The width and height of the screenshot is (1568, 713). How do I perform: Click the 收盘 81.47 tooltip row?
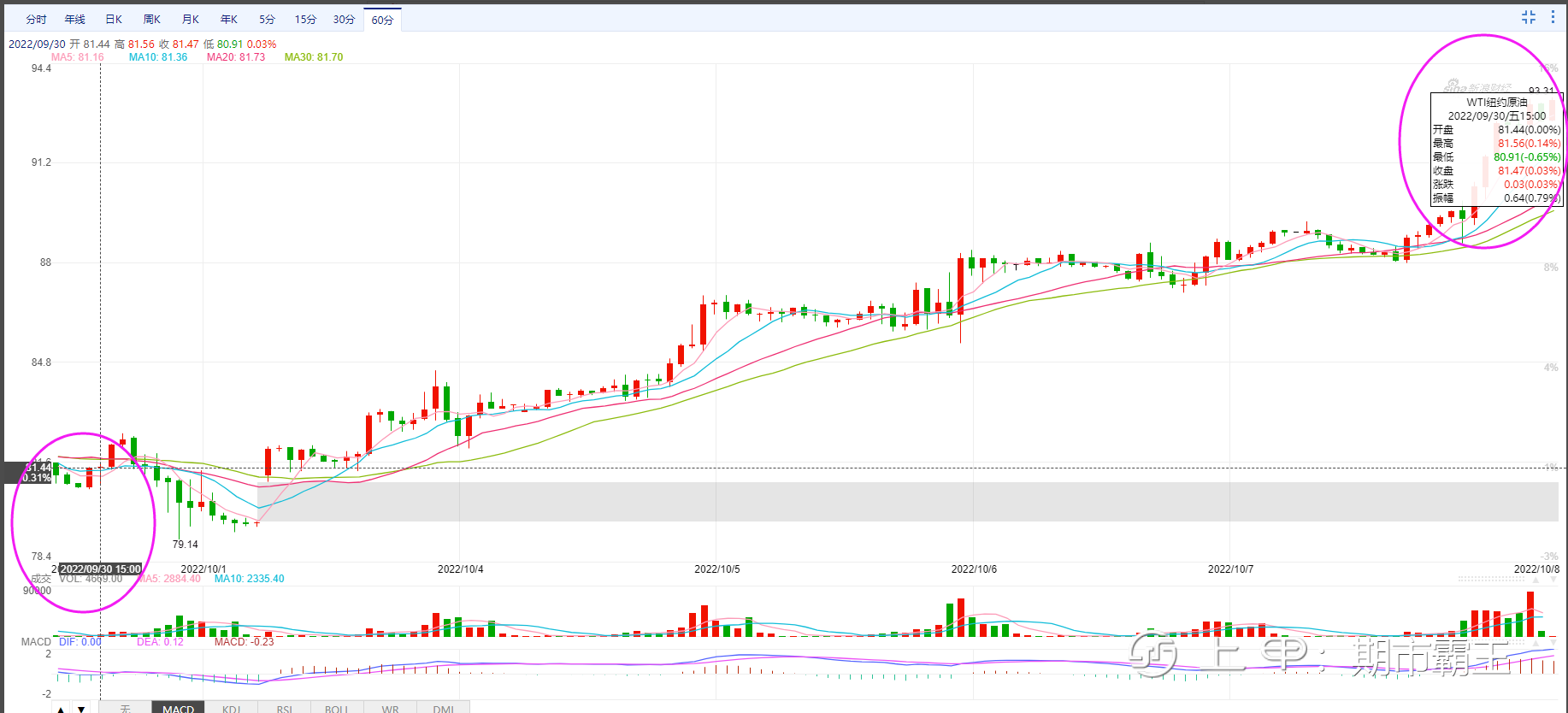[x=1497, y=171]
